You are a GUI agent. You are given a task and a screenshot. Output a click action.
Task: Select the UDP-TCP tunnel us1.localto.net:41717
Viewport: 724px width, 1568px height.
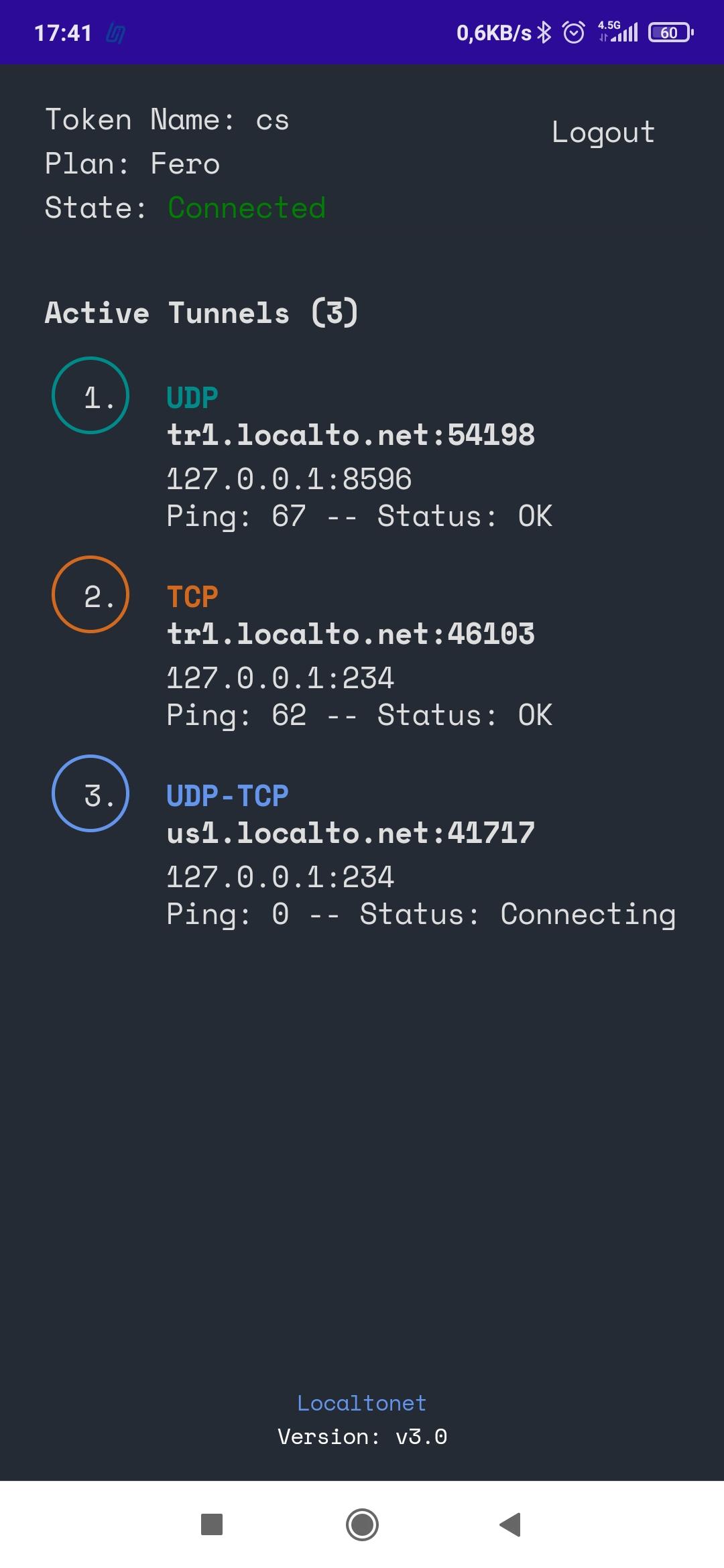click(x=351, y=833)
